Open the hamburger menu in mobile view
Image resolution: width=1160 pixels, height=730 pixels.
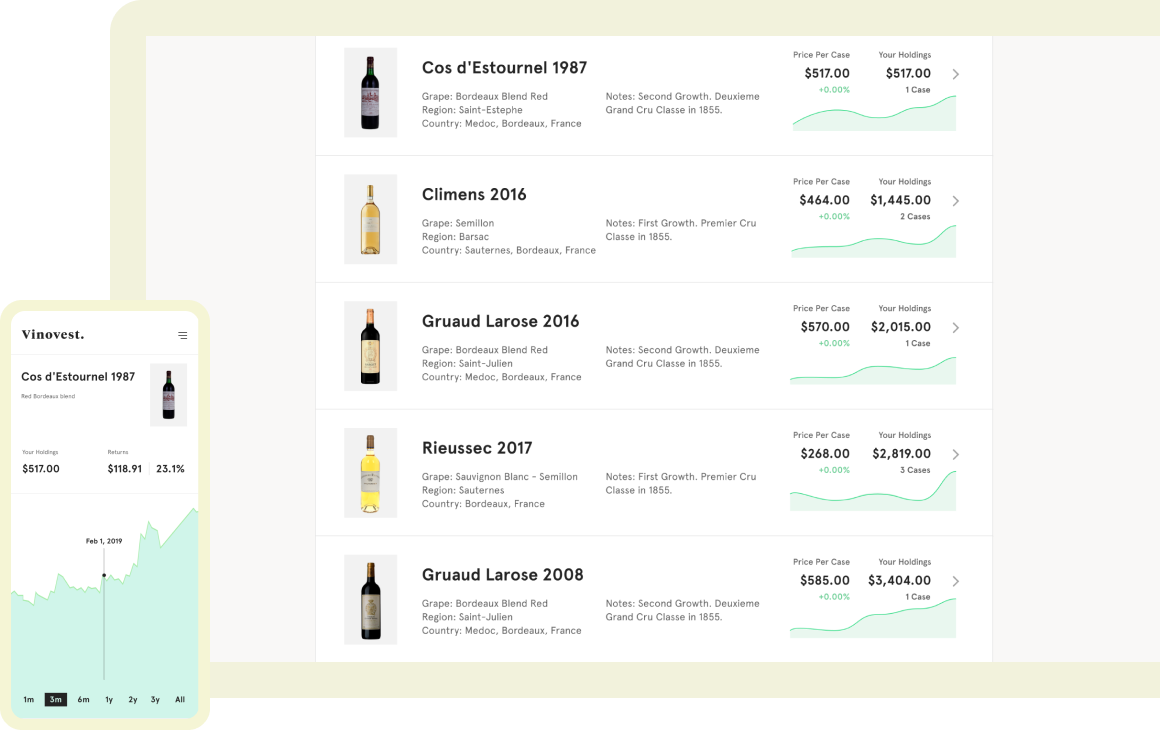pyautogui.click(x=182, y=335)
